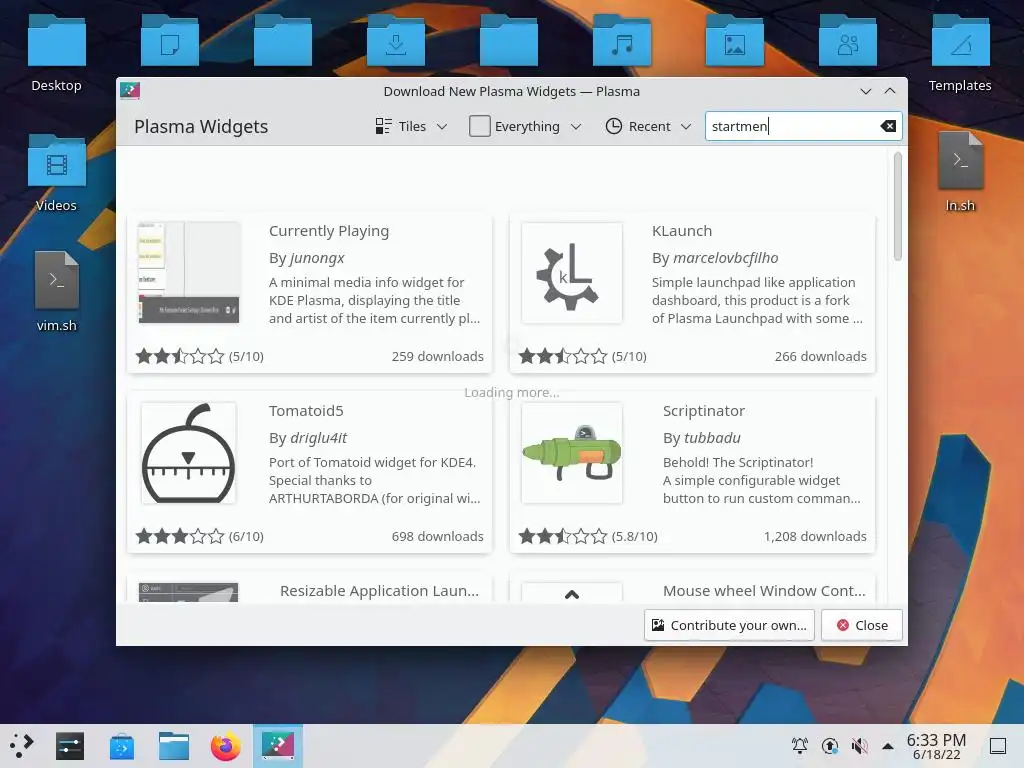Expand hidden system tray icons arrow
Viewport: 1024px width, 768px height.
click(888, 745)
